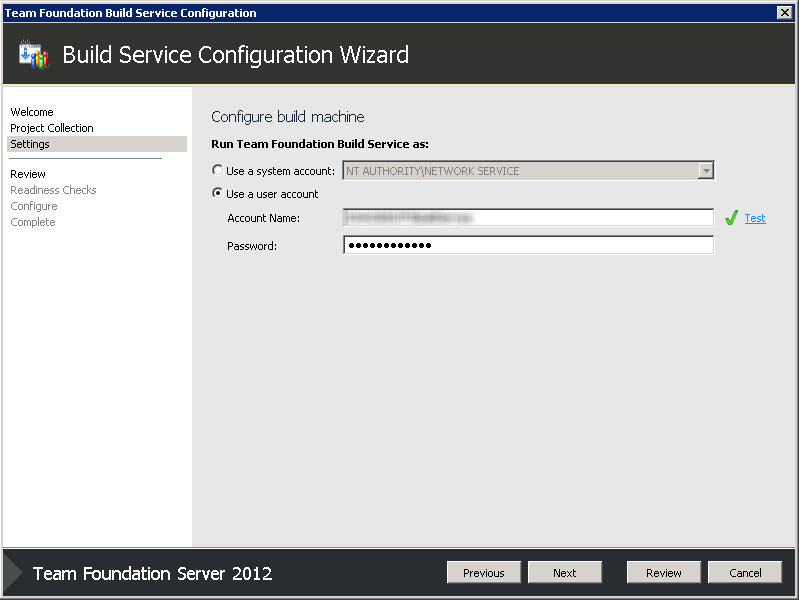Jump to the Review step in sidebar

[x=28, y=174]
